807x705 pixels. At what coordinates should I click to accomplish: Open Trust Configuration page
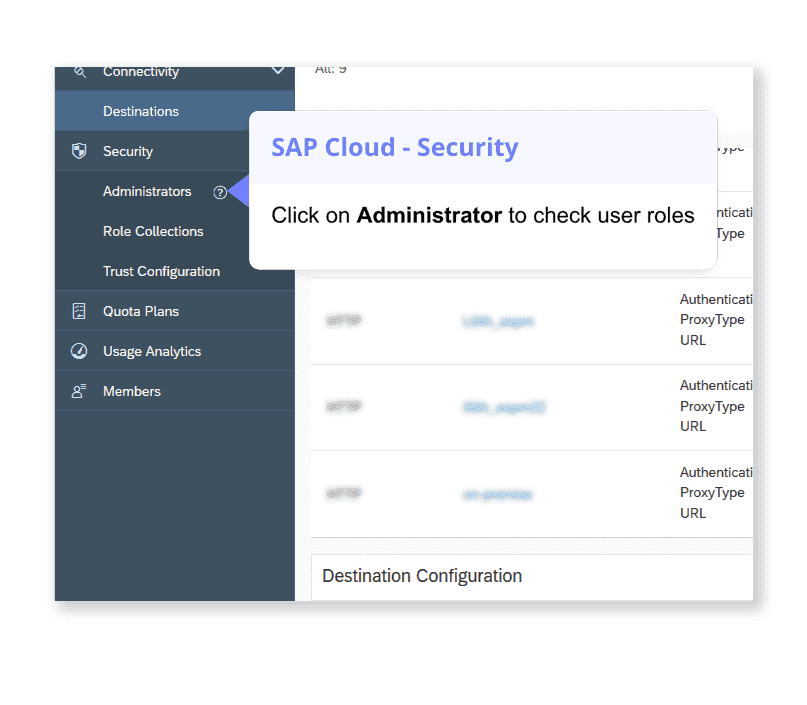point(162,271)
